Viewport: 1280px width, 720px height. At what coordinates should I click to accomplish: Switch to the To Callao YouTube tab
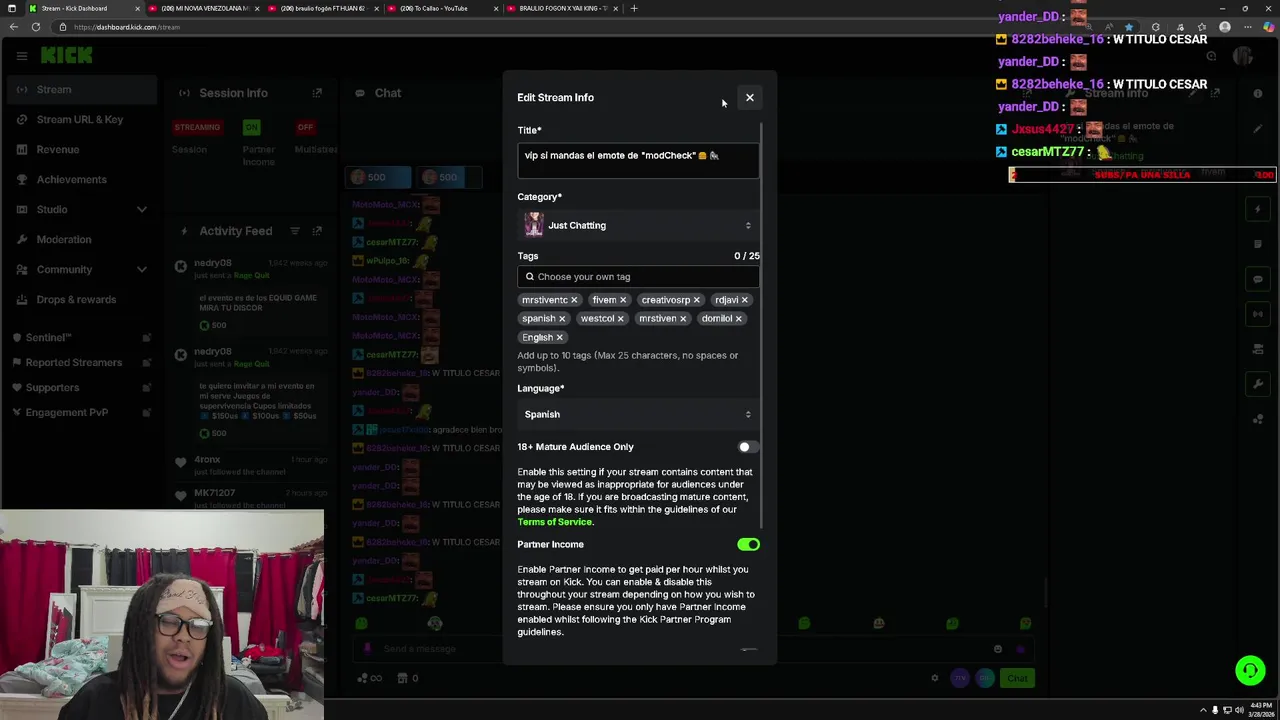[x=441, y=8]
